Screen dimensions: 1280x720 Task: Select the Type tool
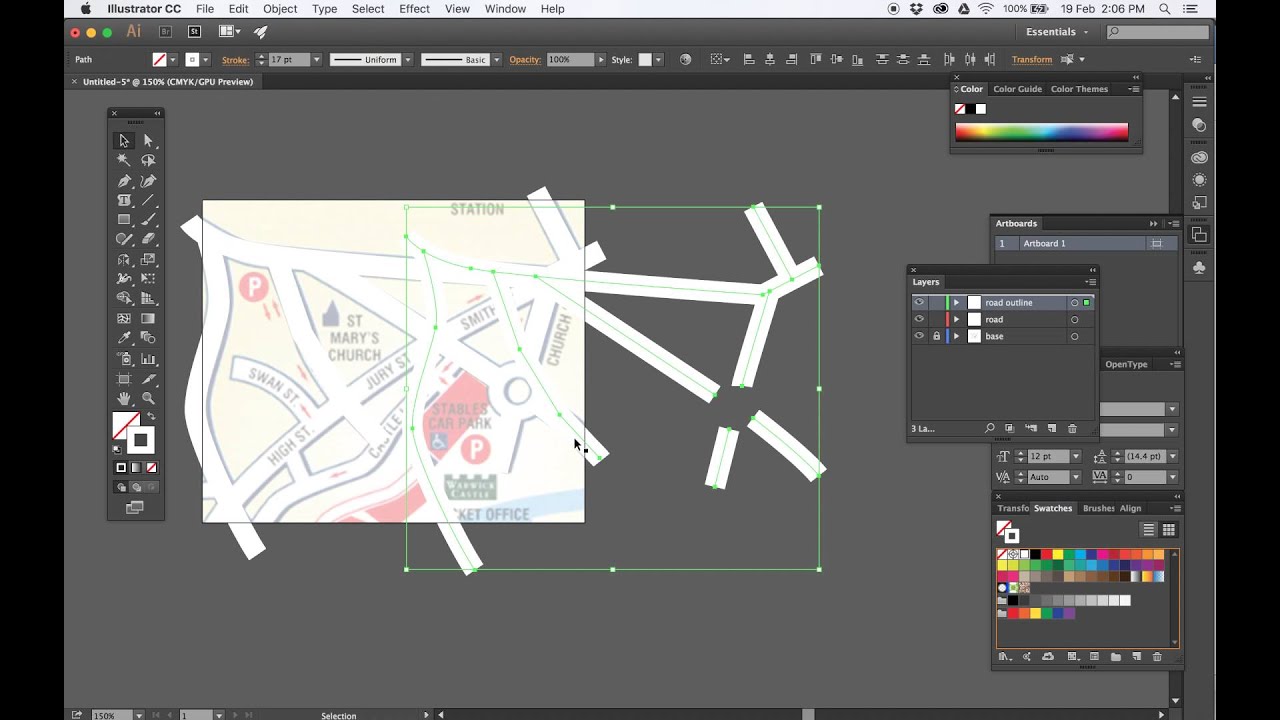[x=124, y=200]
